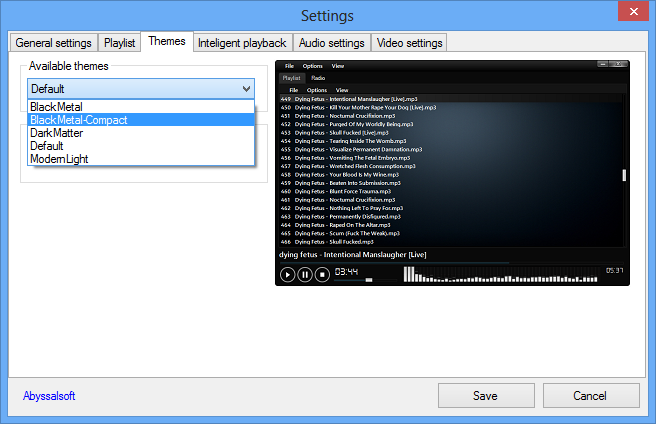Image resolution: width=656 pixels, height=424 pixels.
Task: Click pause icon in theme preview
Action: 305,275
